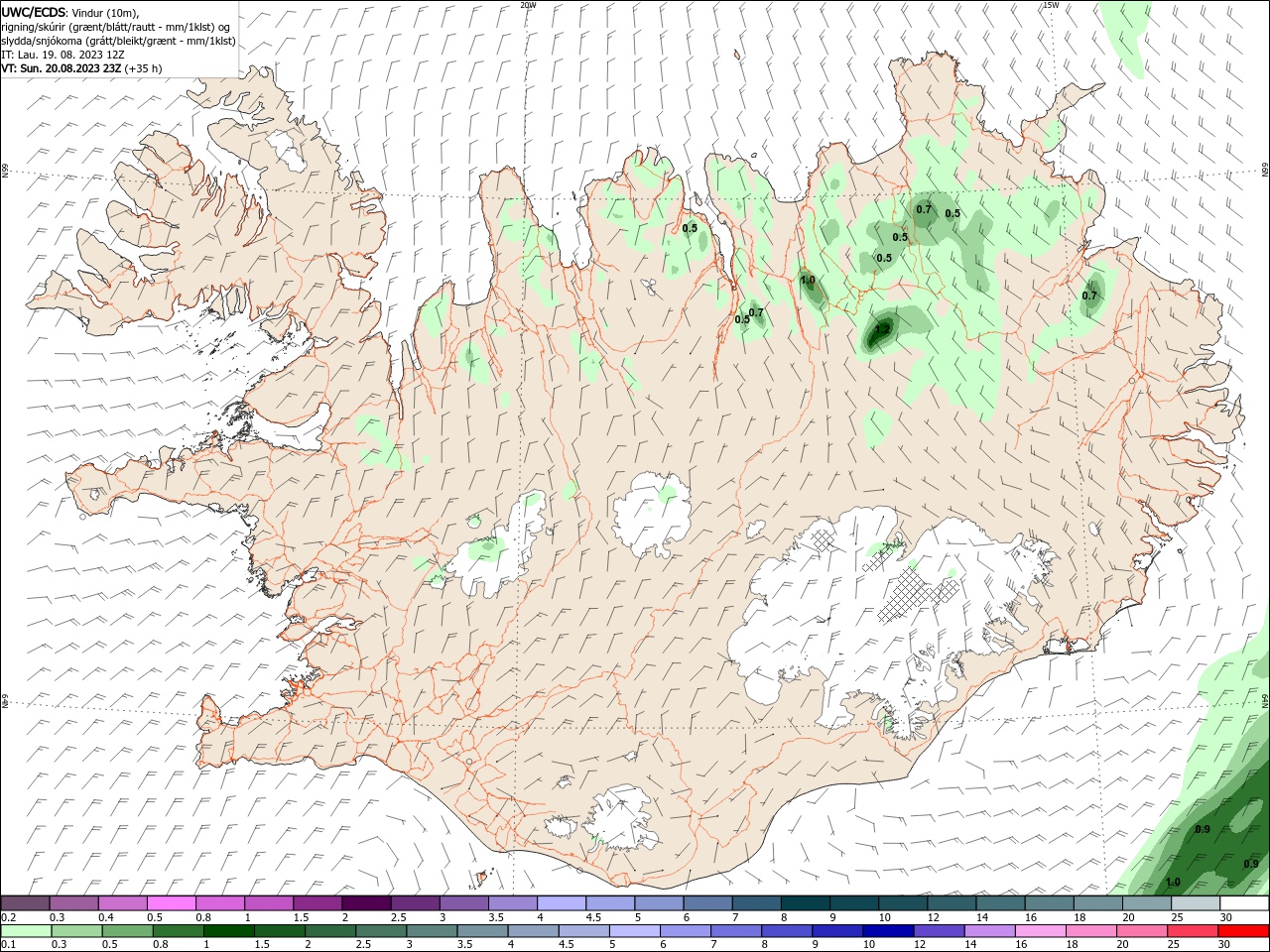1270x952 pixels.
Task: Pick the white 30 swatch in upper legend row
Action: pos(1245,903)
